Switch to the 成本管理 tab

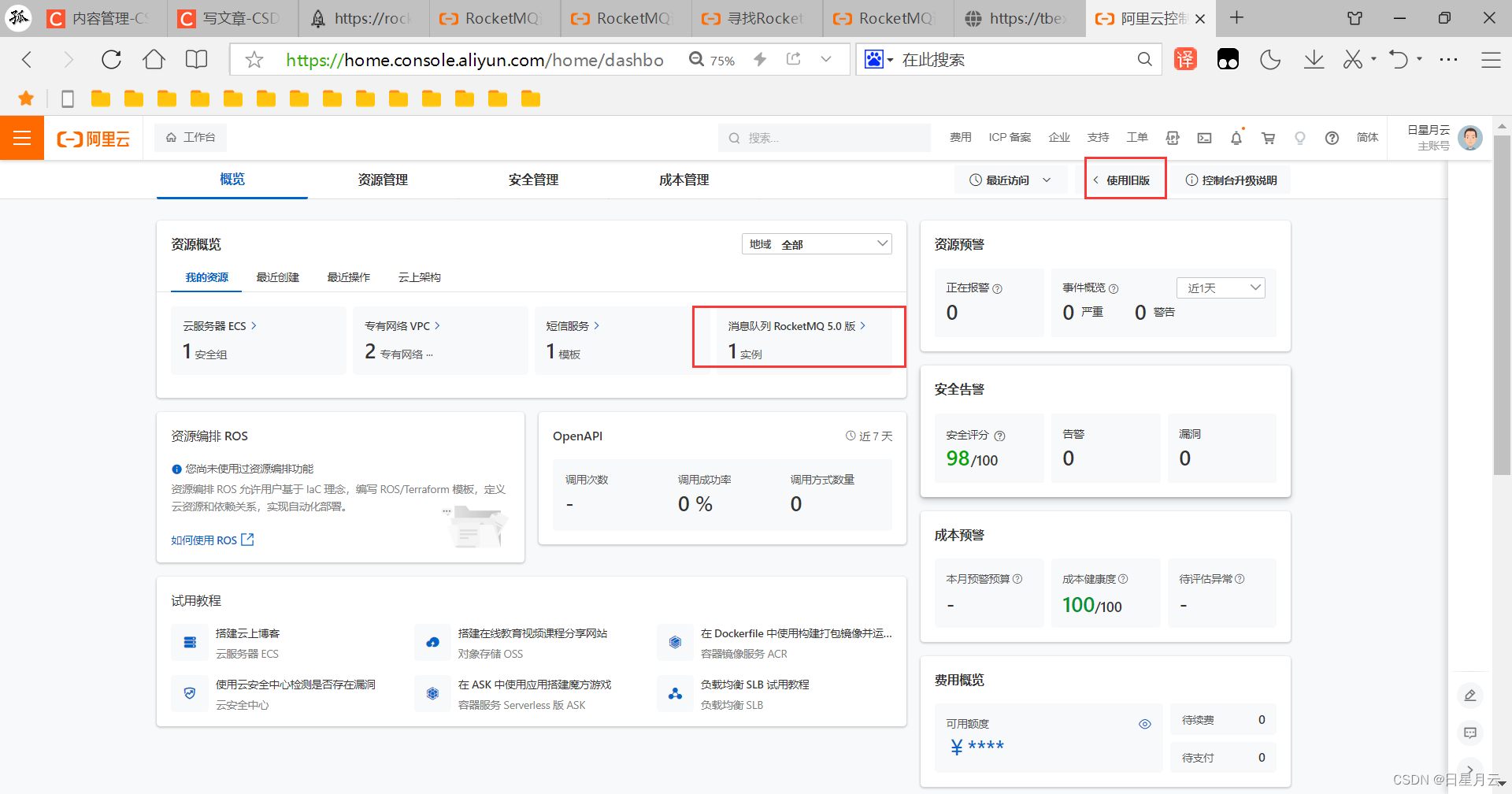684,180
